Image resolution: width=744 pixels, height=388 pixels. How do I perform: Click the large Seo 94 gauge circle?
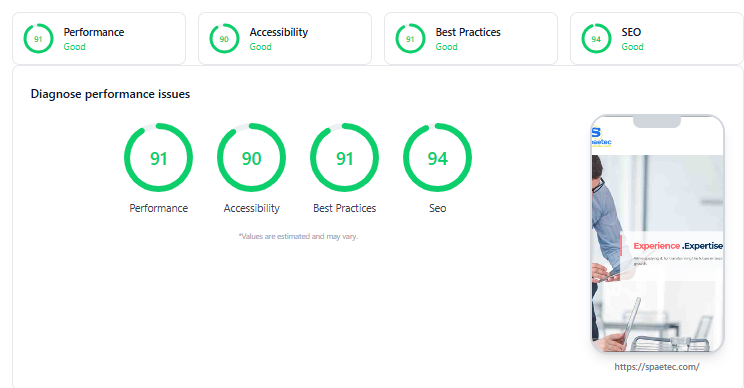pos(437,157)
